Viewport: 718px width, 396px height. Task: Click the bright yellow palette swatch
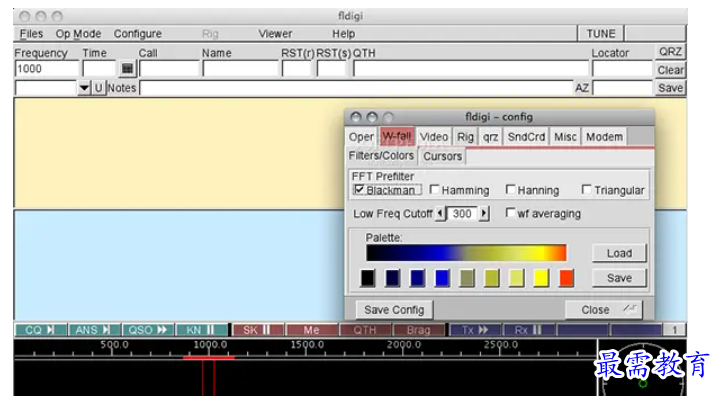click(x=541, y=278)
